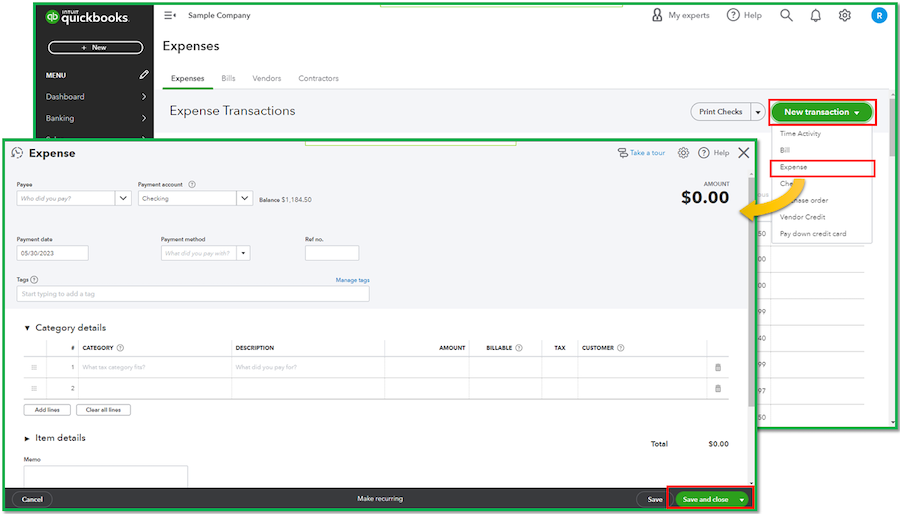Image resolution: width=900 pixels, height=514 pixels.
Task: Click the Save and close button
Action: pos(705,500)
